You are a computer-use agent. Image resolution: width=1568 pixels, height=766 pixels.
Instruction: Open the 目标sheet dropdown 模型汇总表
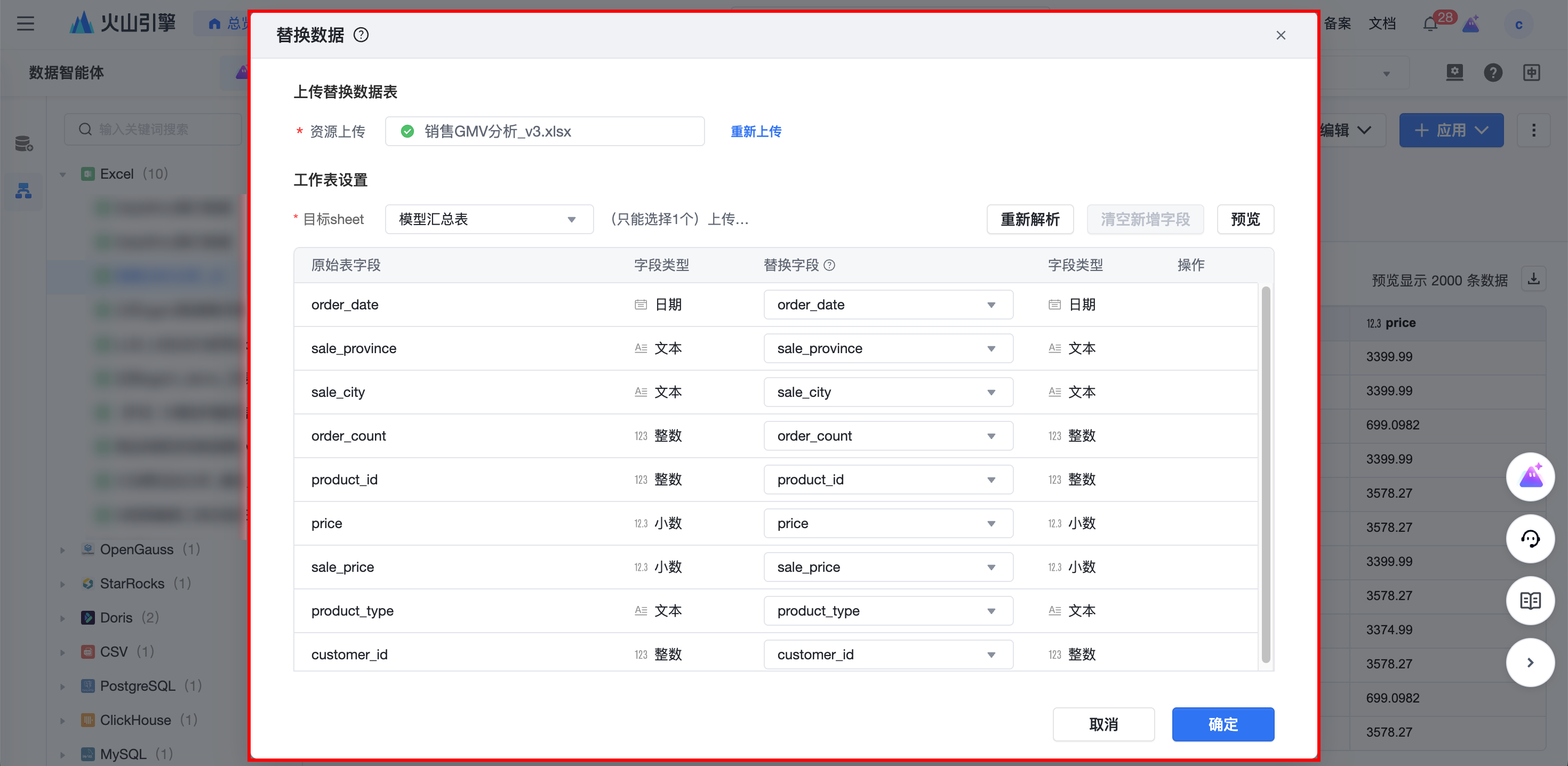tap(489, 219)
